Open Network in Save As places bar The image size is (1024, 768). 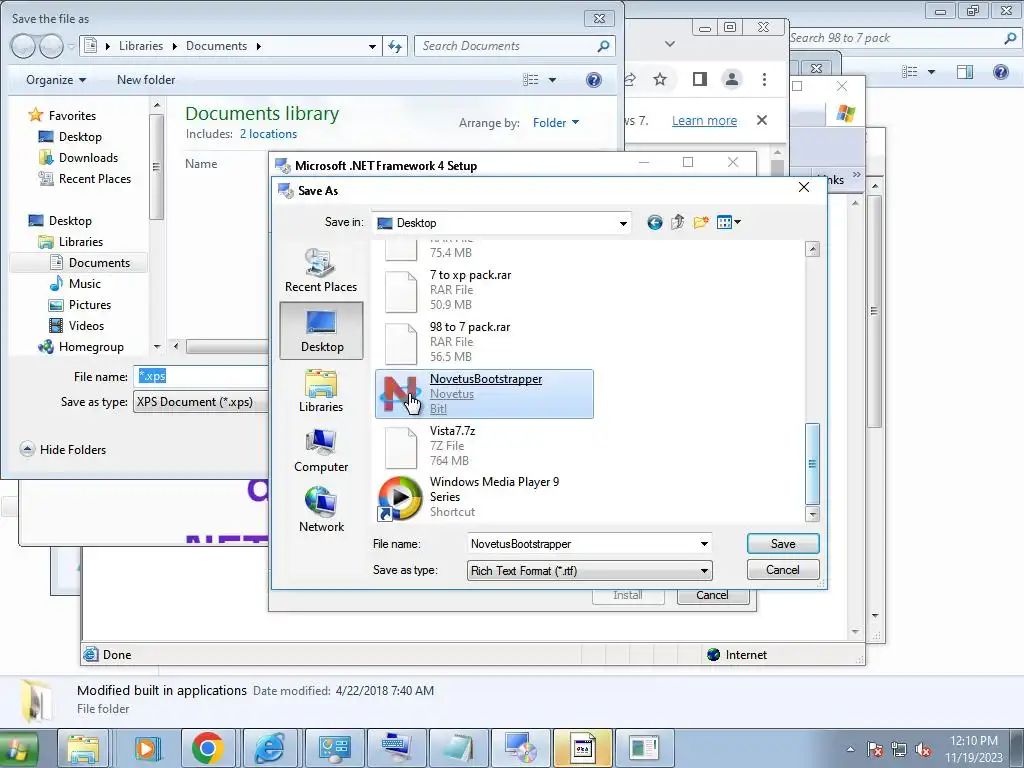click(321, 511)
